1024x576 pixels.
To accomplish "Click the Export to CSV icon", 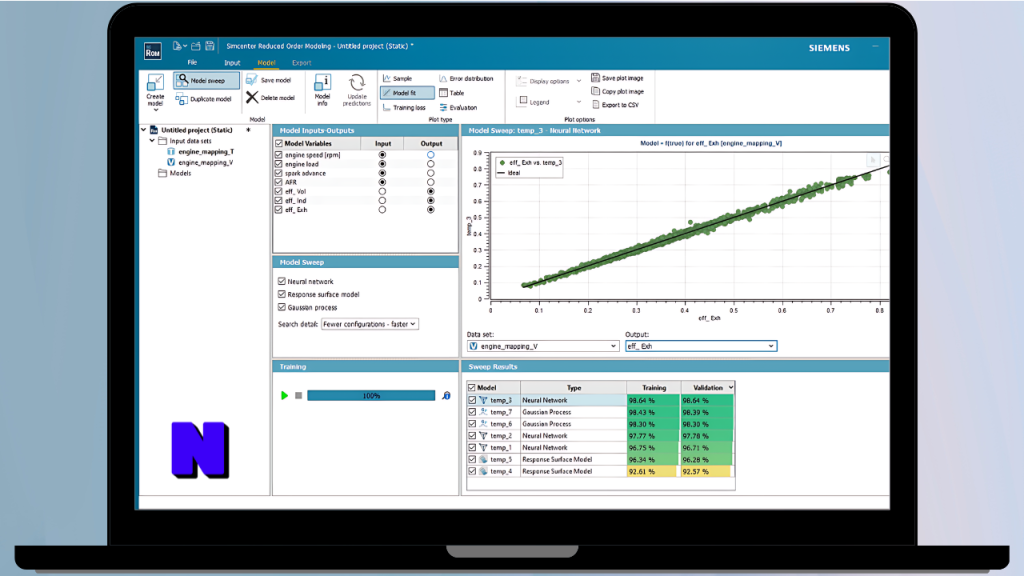I will click(x=595, y=104).
